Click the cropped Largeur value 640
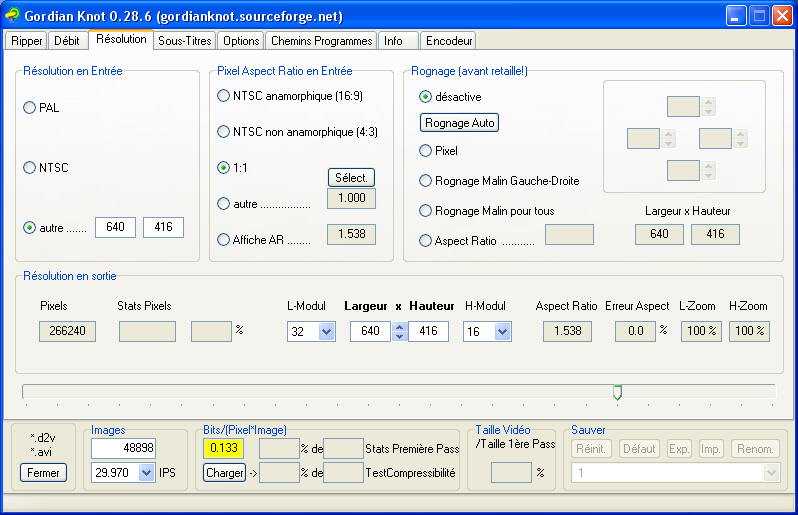 pyautogui.click(x=659, y=234)
